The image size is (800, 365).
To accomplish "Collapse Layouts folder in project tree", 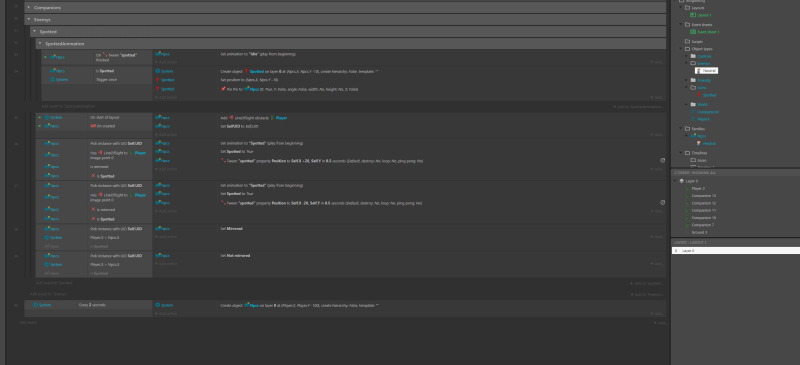I will [681, 8].
